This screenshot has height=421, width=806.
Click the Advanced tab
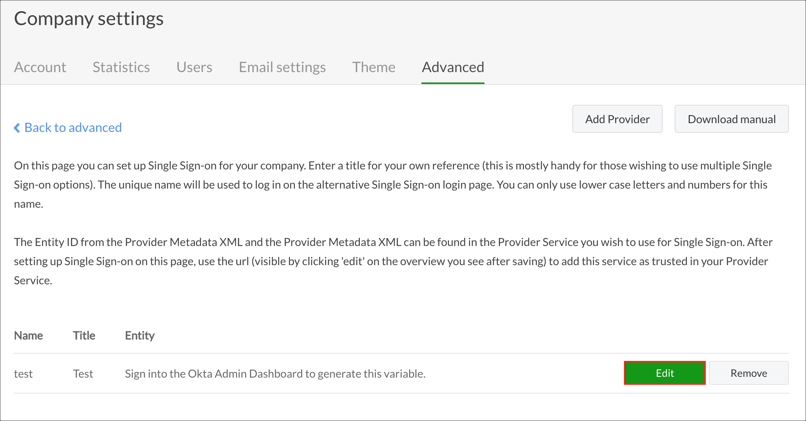453,67
